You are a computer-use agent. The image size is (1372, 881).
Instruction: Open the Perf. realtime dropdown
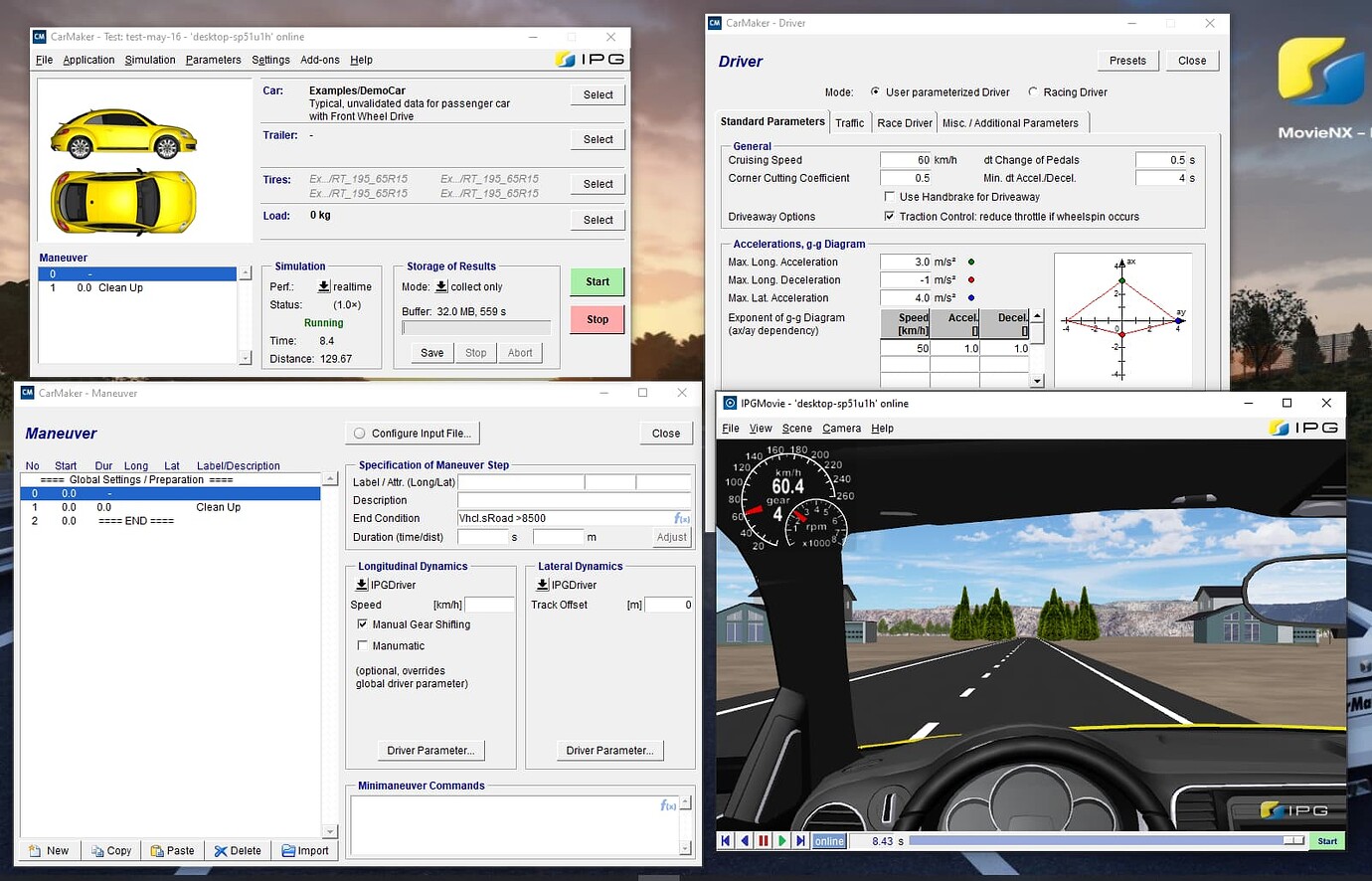pos(324,286)
